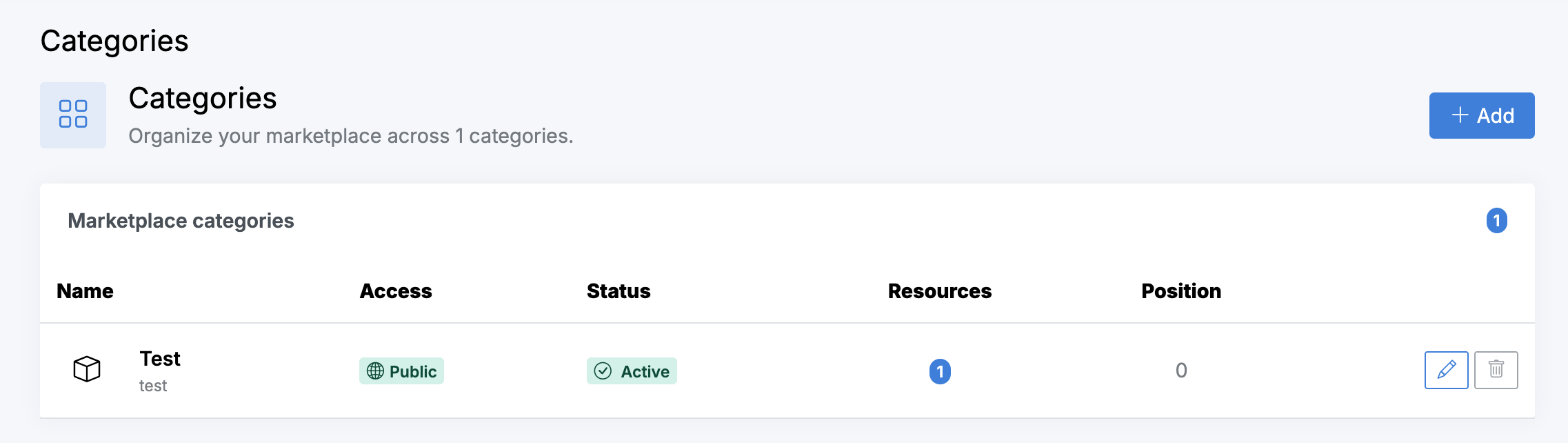Sort by the Resources column header
The height and width of the screenshot is (443, 1568).
(940, 291)
